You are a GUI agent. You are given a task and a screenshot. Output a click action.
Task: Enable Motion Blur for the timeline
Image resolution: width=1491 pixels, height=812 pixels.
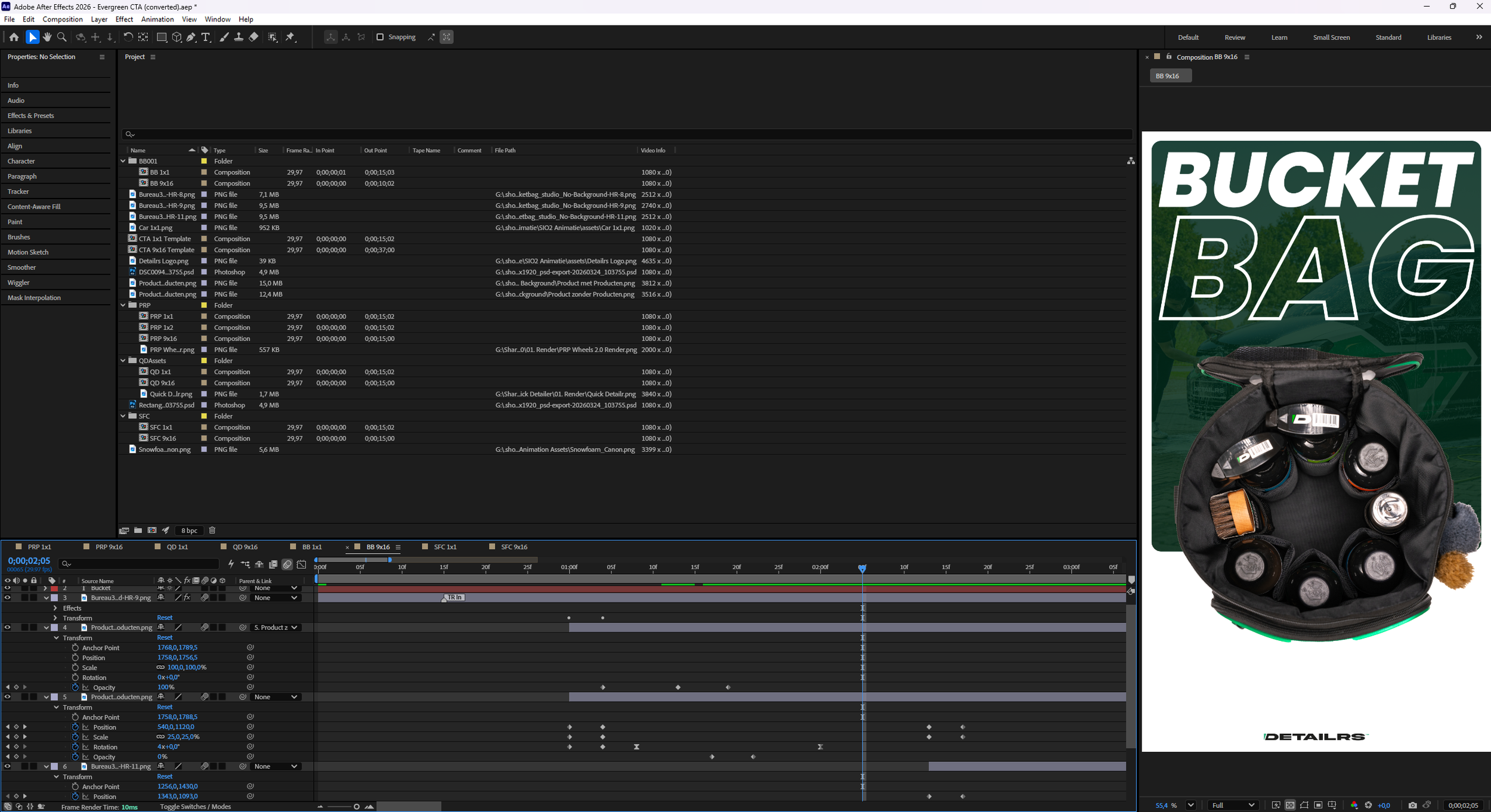[x=287, y=564]
